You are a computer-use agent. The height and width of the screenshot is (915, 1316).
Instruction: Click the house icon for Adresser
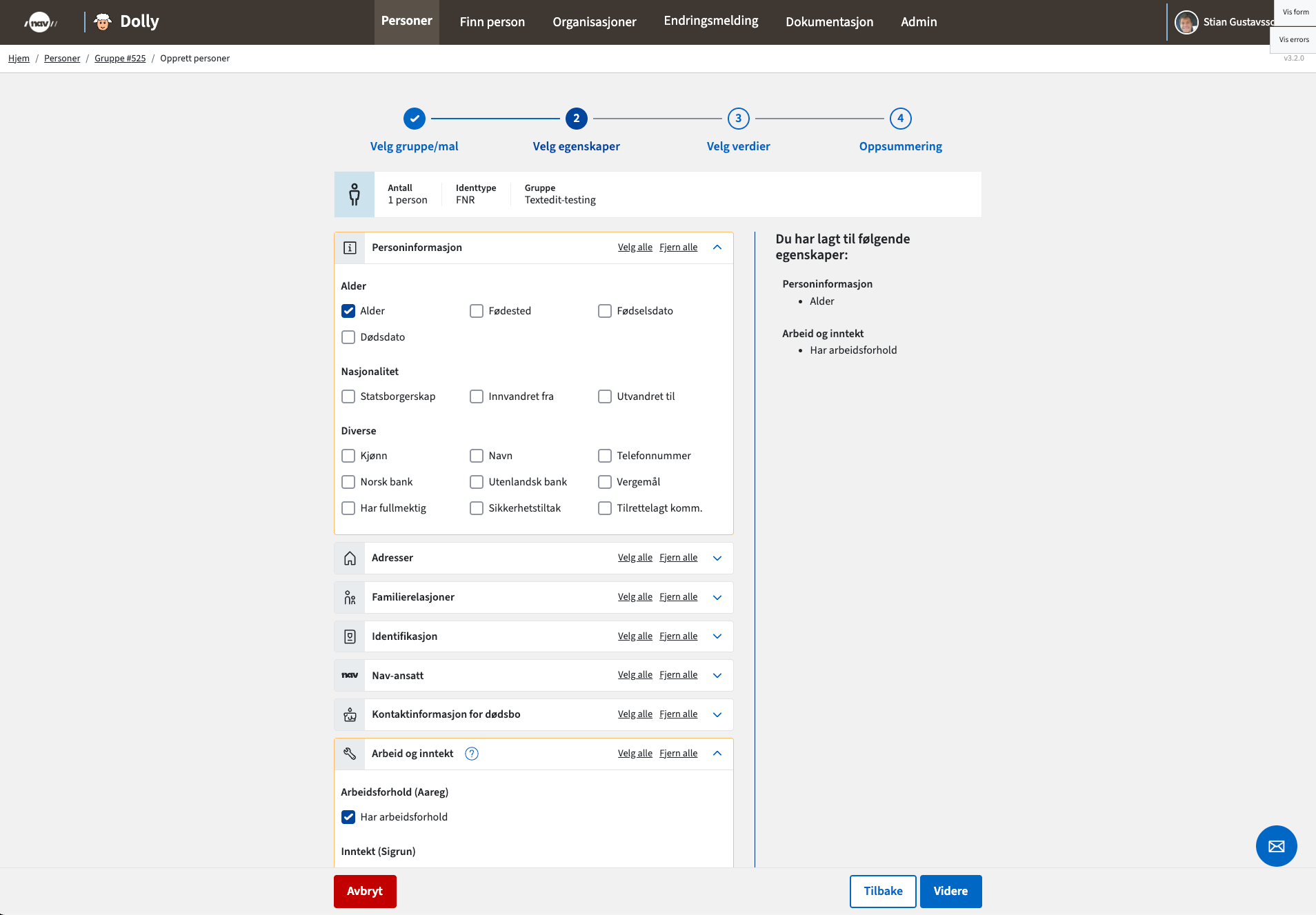350,558
